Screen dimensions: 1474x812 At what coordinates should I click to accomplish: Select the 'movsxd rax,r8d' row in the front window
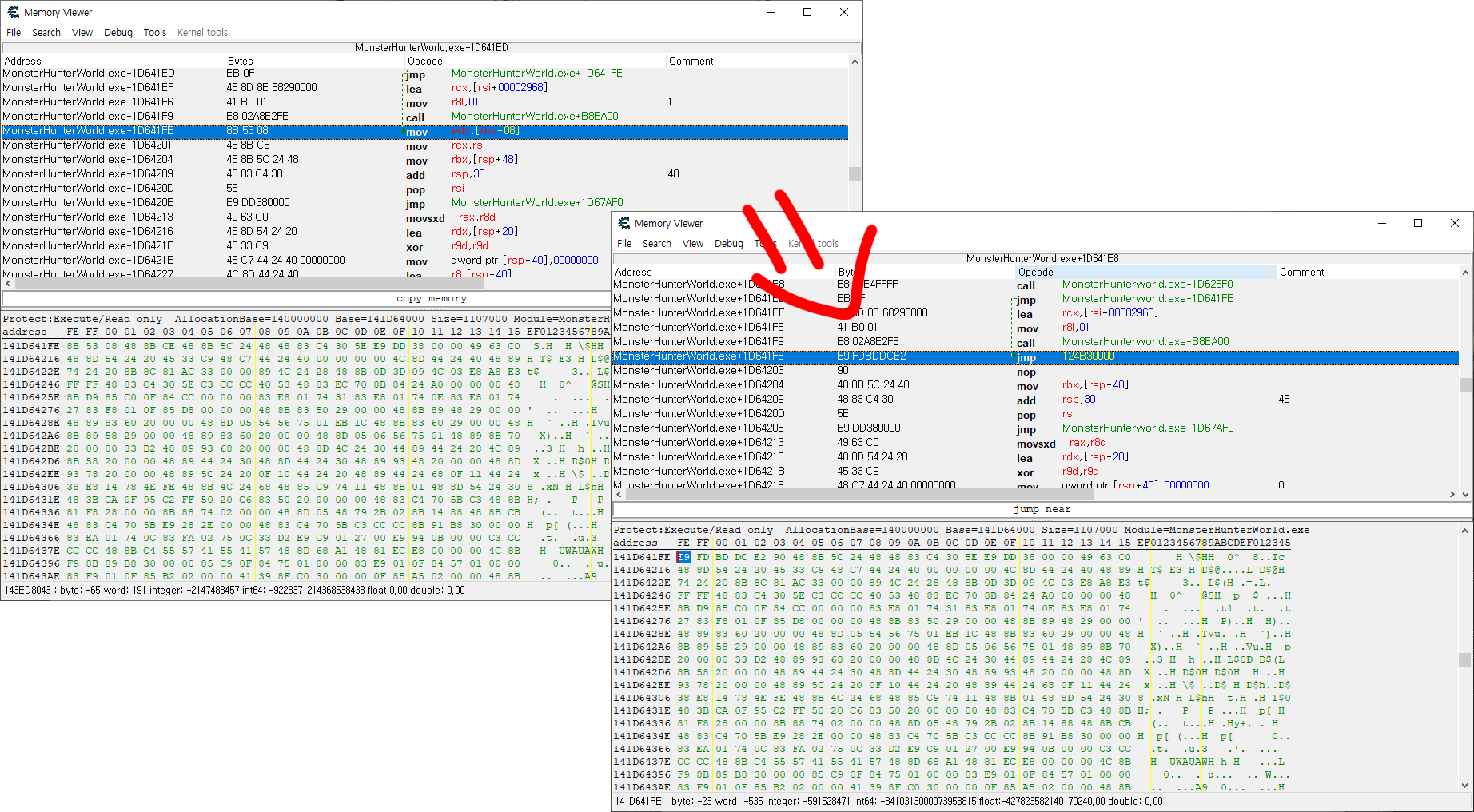tap(1035, 443)
